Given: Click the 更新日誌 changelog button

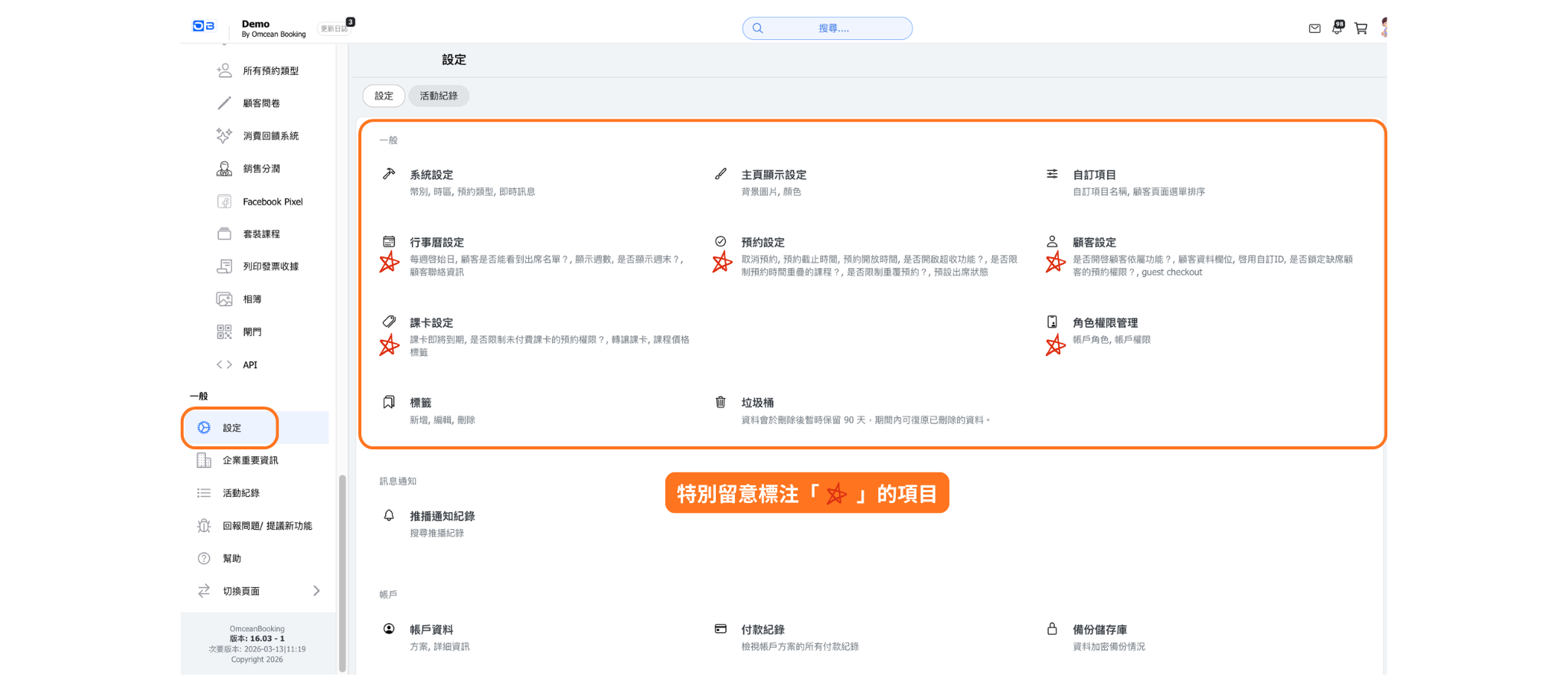Looking at the screenshot, I should [335, 28].
